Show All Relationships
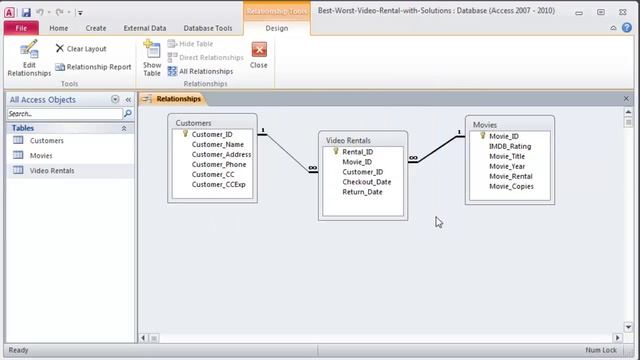Image resolution: width=640 pixels, height=360 pixels. pos(200,71)
